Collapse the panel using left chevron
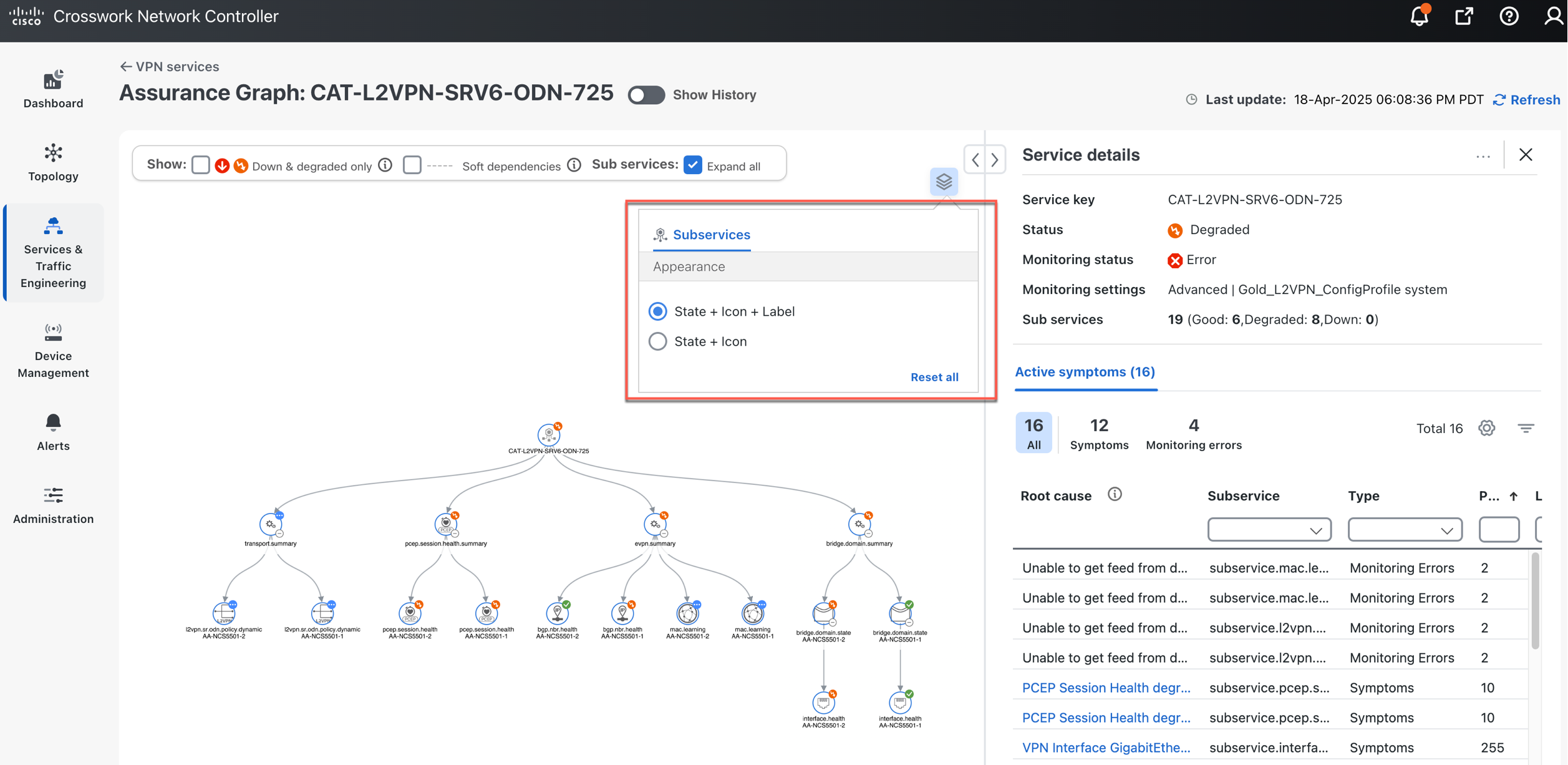Screen dimensions: 1568x765 click(975, 160)
